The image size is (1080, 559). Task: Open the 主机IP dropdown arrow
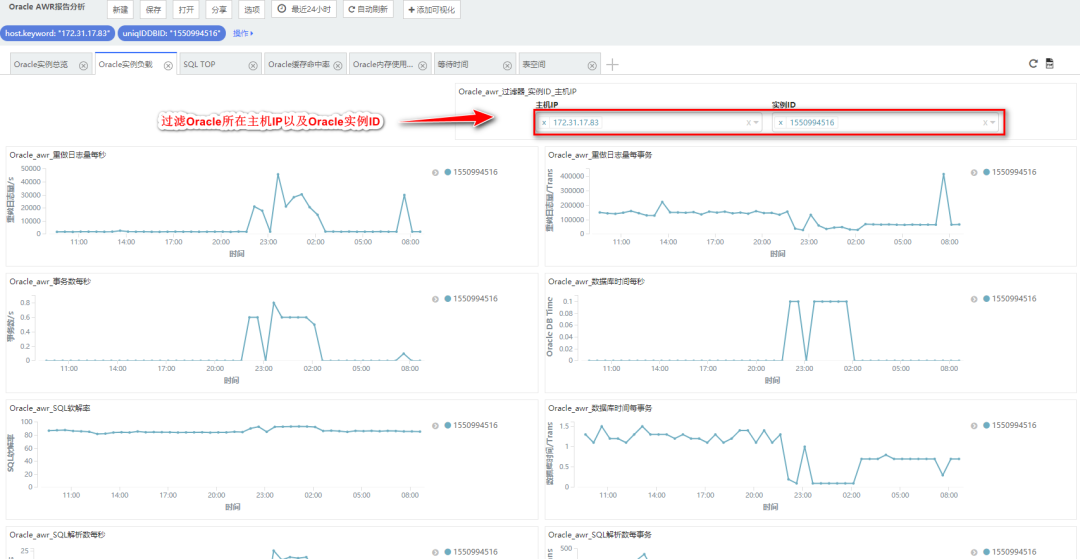point(756,123)
